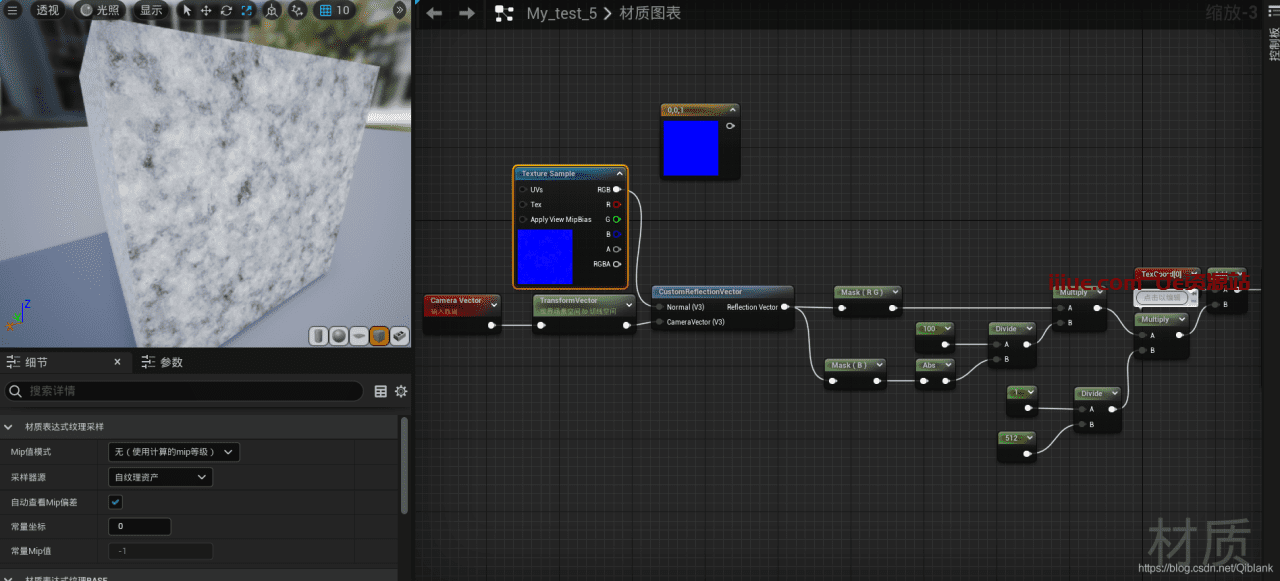Open the 光照 view mode menu
Screen dimensions: 1280x581
pos(99,10)
